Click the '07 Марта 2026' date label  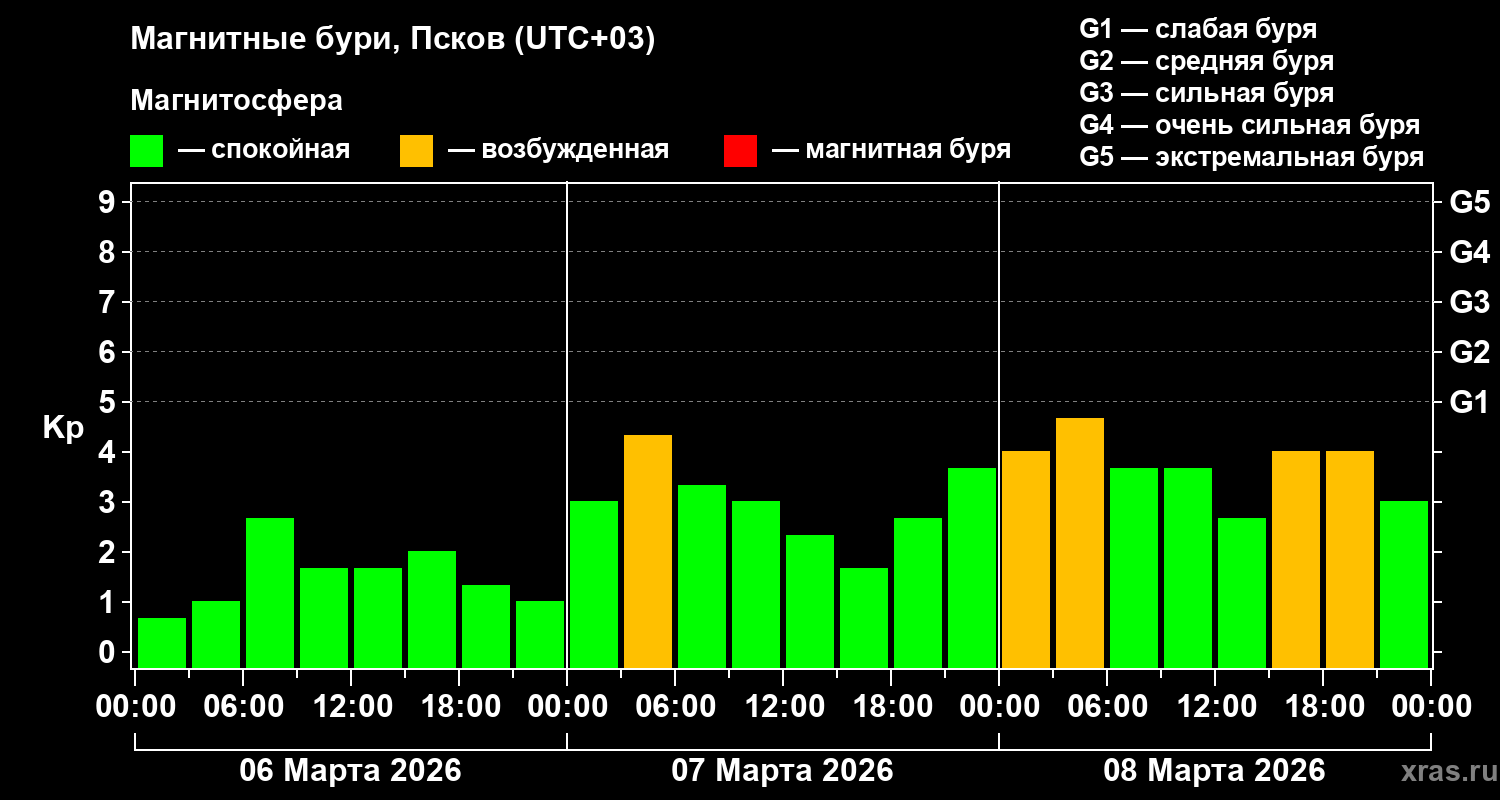tap(782, 771)
